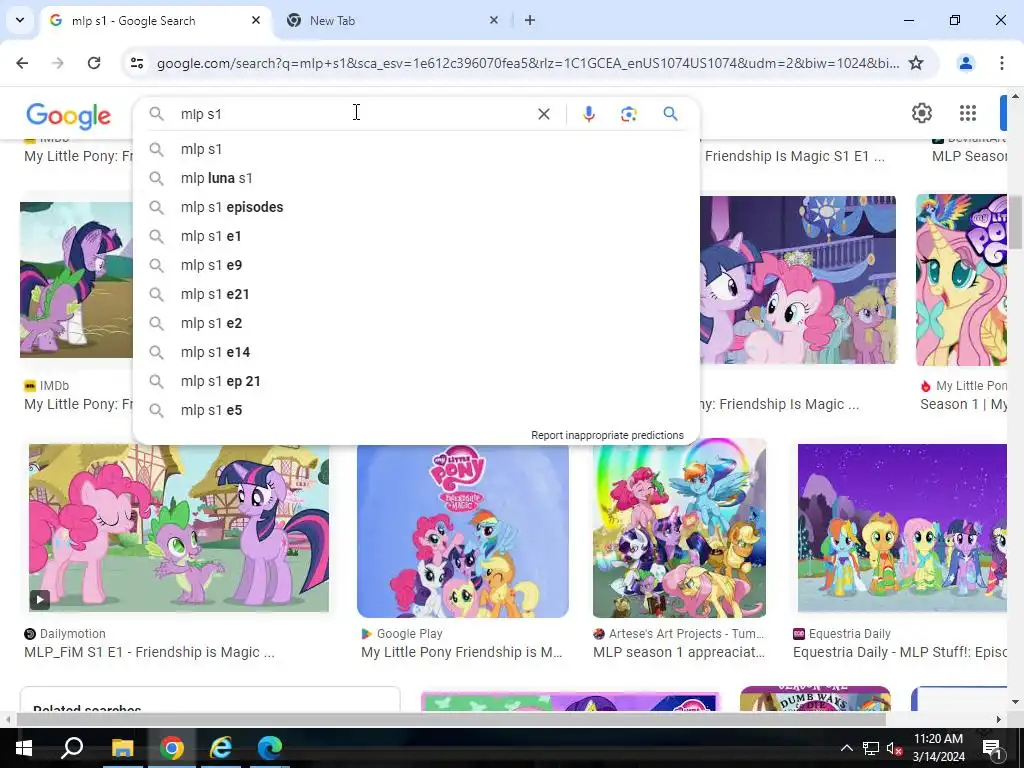This screenshot has width=1024, height=768.
Task: Select suggestion 'mlp s1 e1'
Action: click(416, 236)
